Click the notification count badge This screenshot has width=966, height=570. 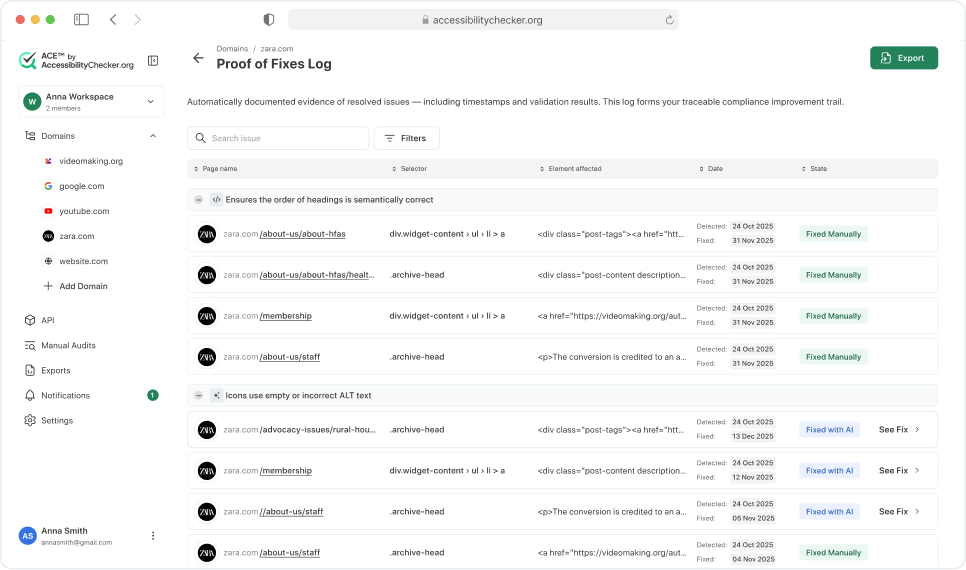[x=153, y=396]
